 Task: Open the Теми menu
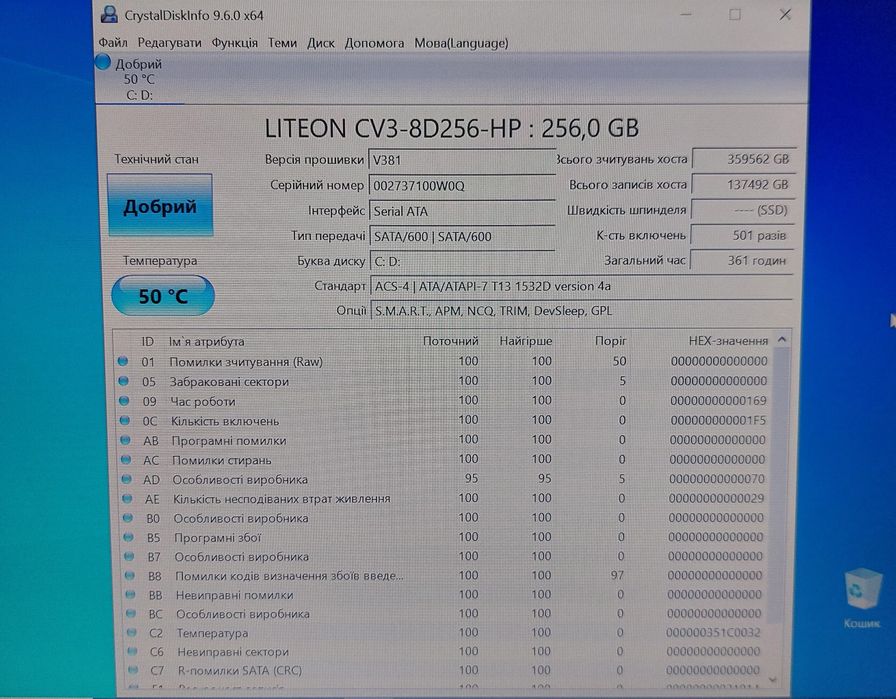tap(282, 43)
